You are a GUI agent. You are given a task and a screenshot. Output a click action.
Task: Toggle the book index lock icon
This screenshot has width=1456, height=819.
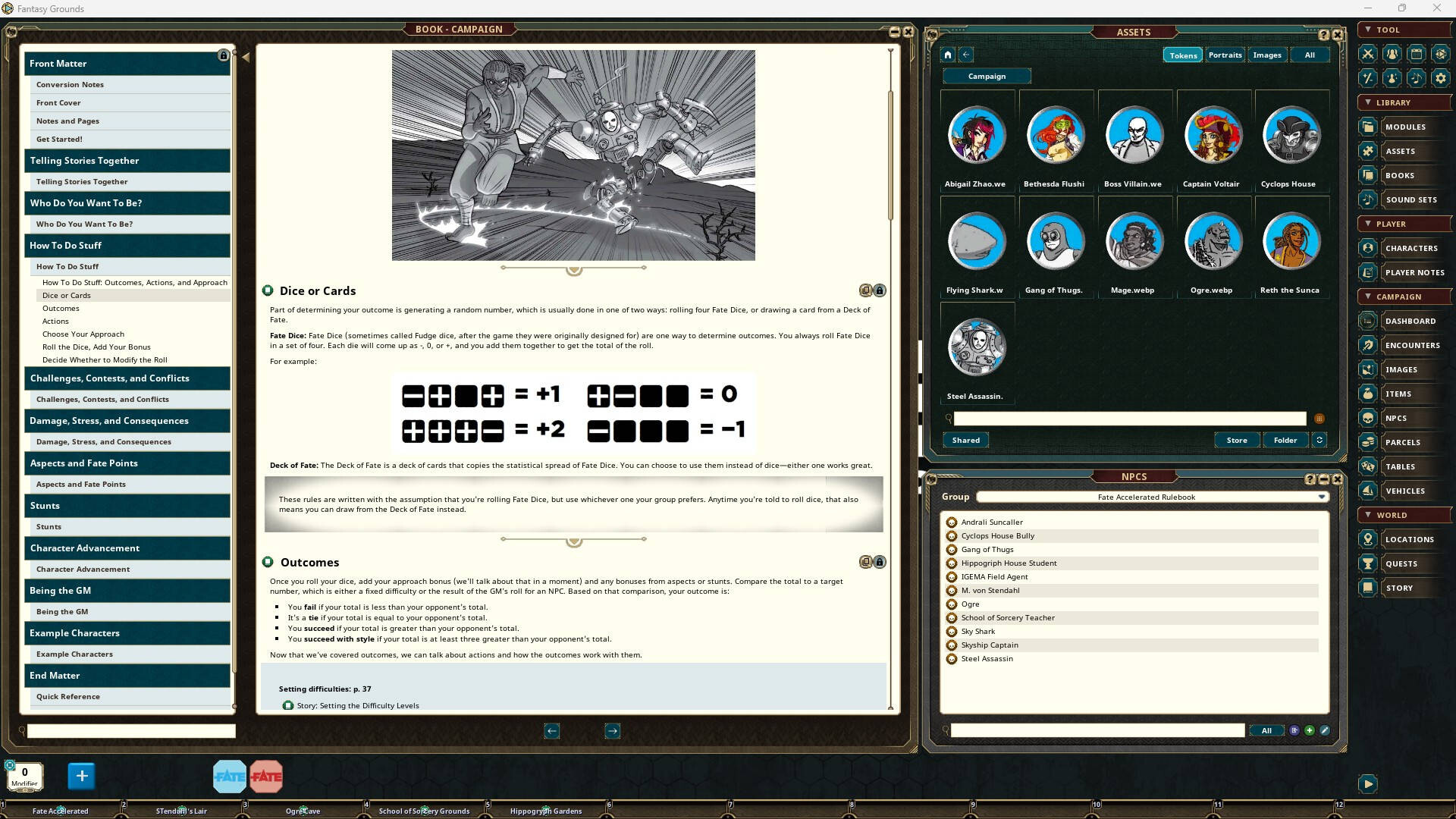[223, 55]
